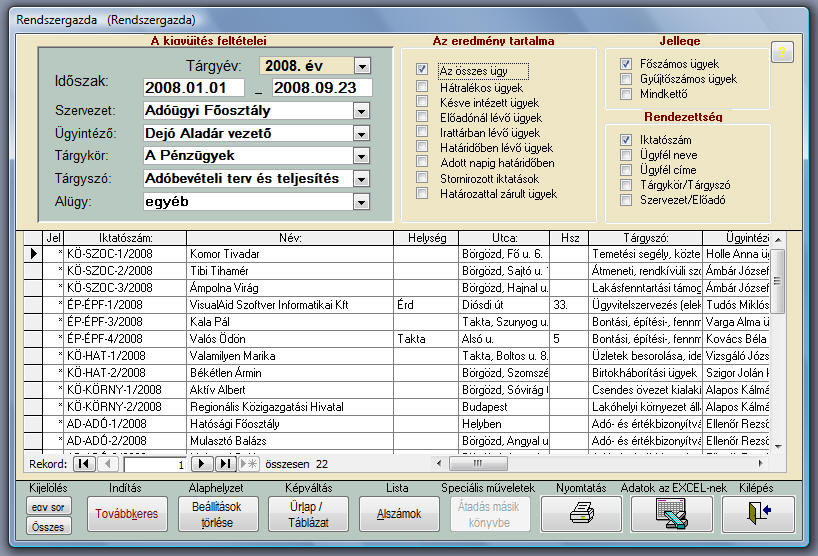Viewport: 818px width, 556px height.
Task: Click the Excel export icon button
Action: [x=671, y=513]
